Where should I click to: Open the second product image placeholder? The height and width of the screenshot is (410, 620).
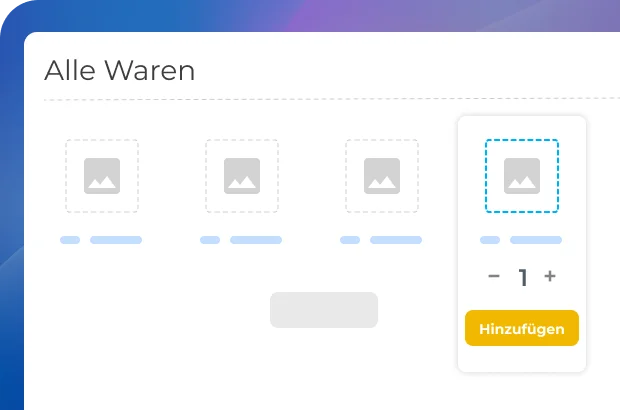click(x=242, y=176)
